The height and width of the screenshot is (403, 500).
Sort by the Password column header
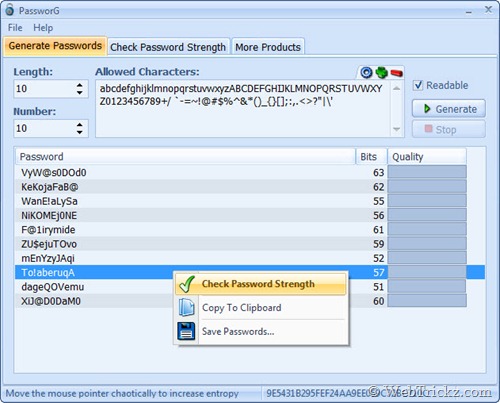click(x=185, y=157)
